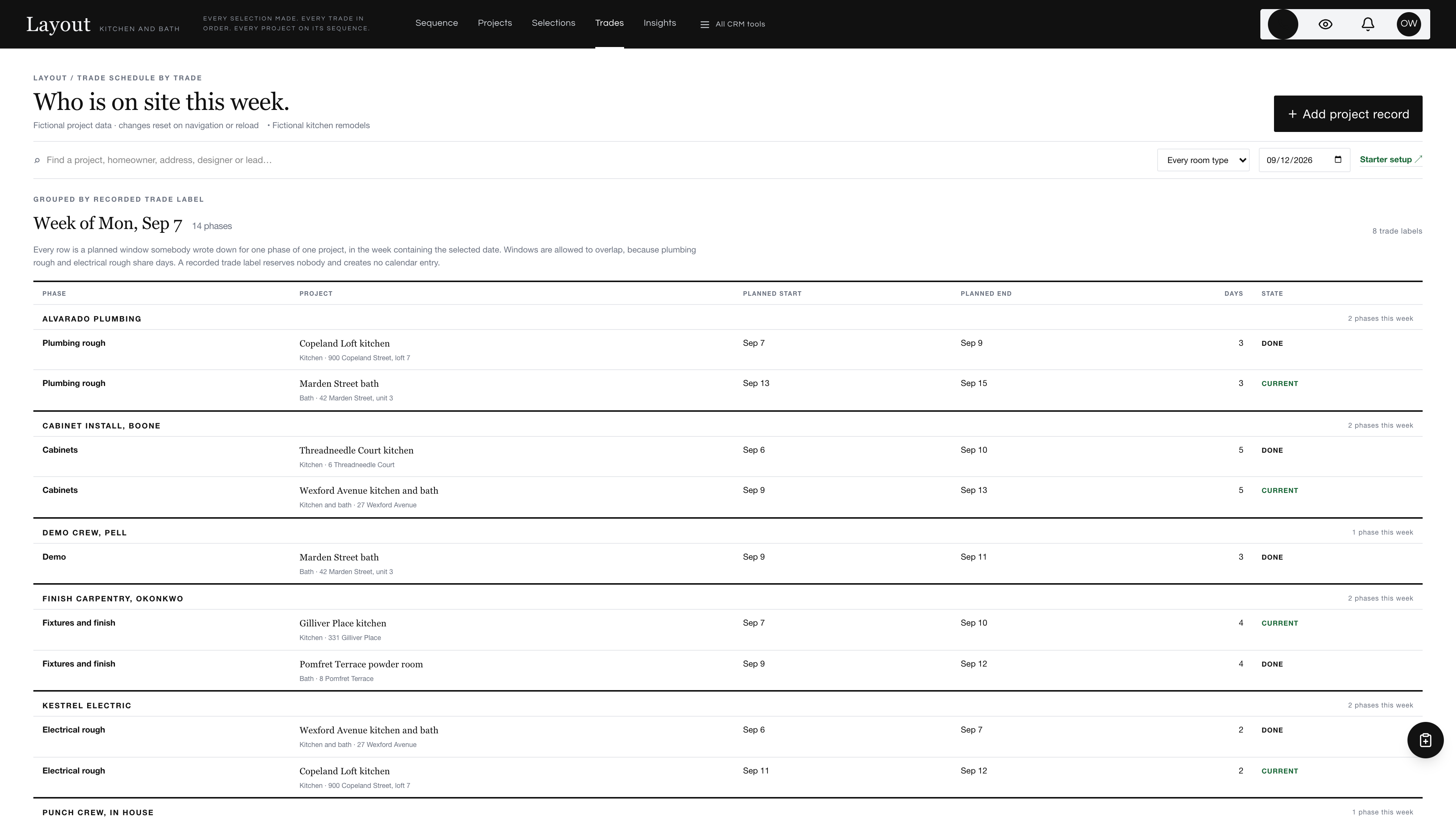The height and width of the screenshot is (819, 1456).
Task: Go to the Sequence tab
Action: point(436,23)
